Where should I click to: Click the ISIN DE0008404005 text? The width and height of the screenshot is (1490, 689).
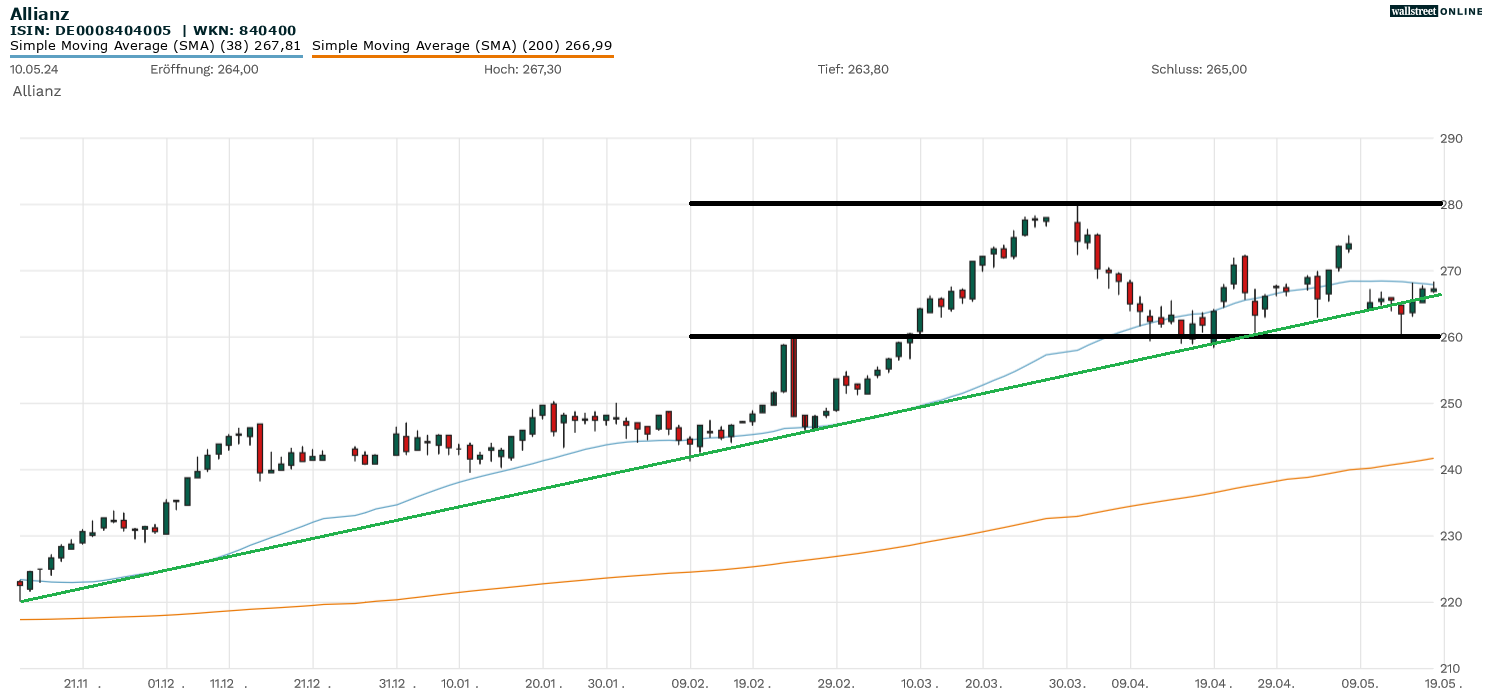(91, 30)
